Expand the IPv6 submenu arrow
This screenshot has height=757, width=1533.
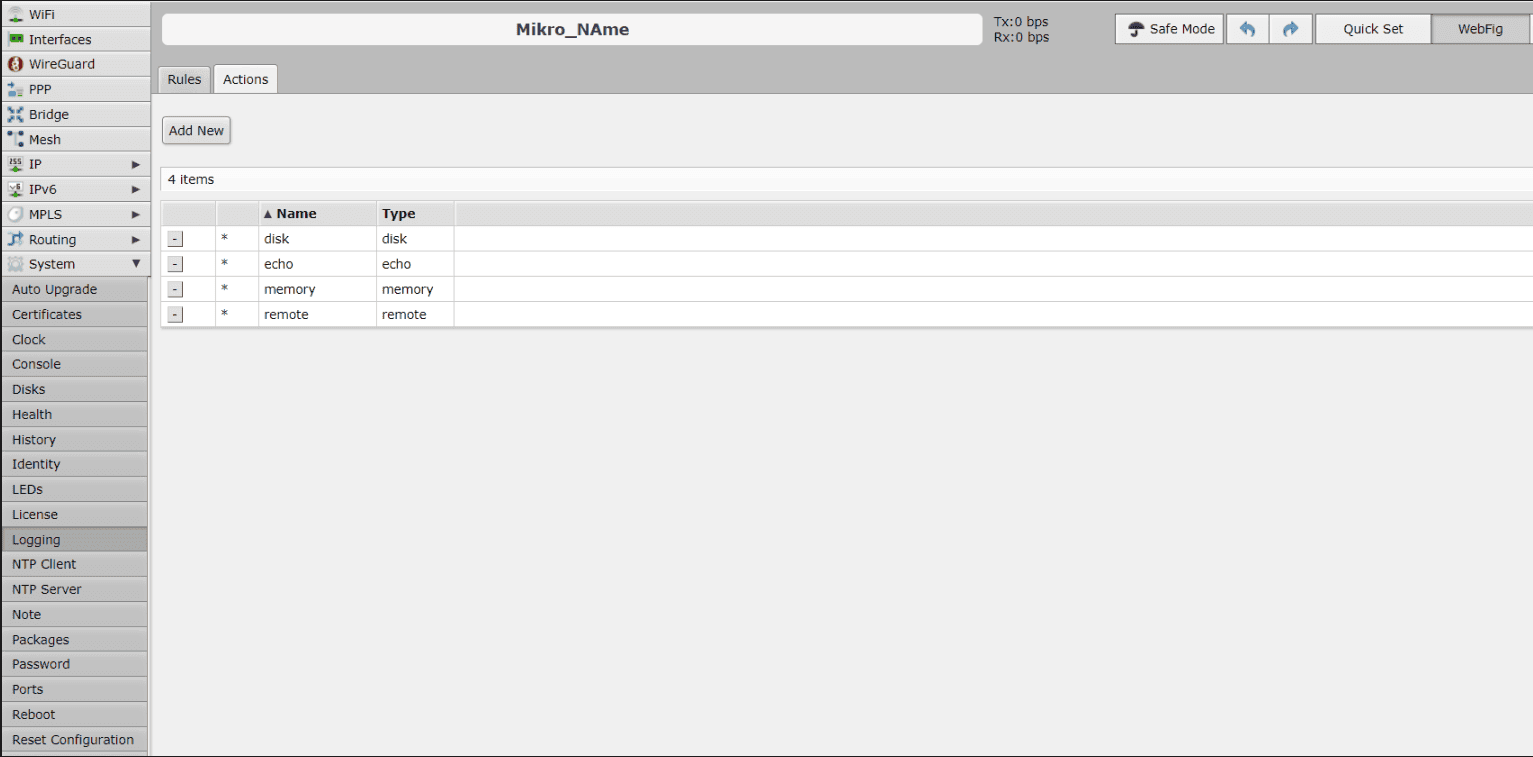pyautogui.click(x=136, y=189)
